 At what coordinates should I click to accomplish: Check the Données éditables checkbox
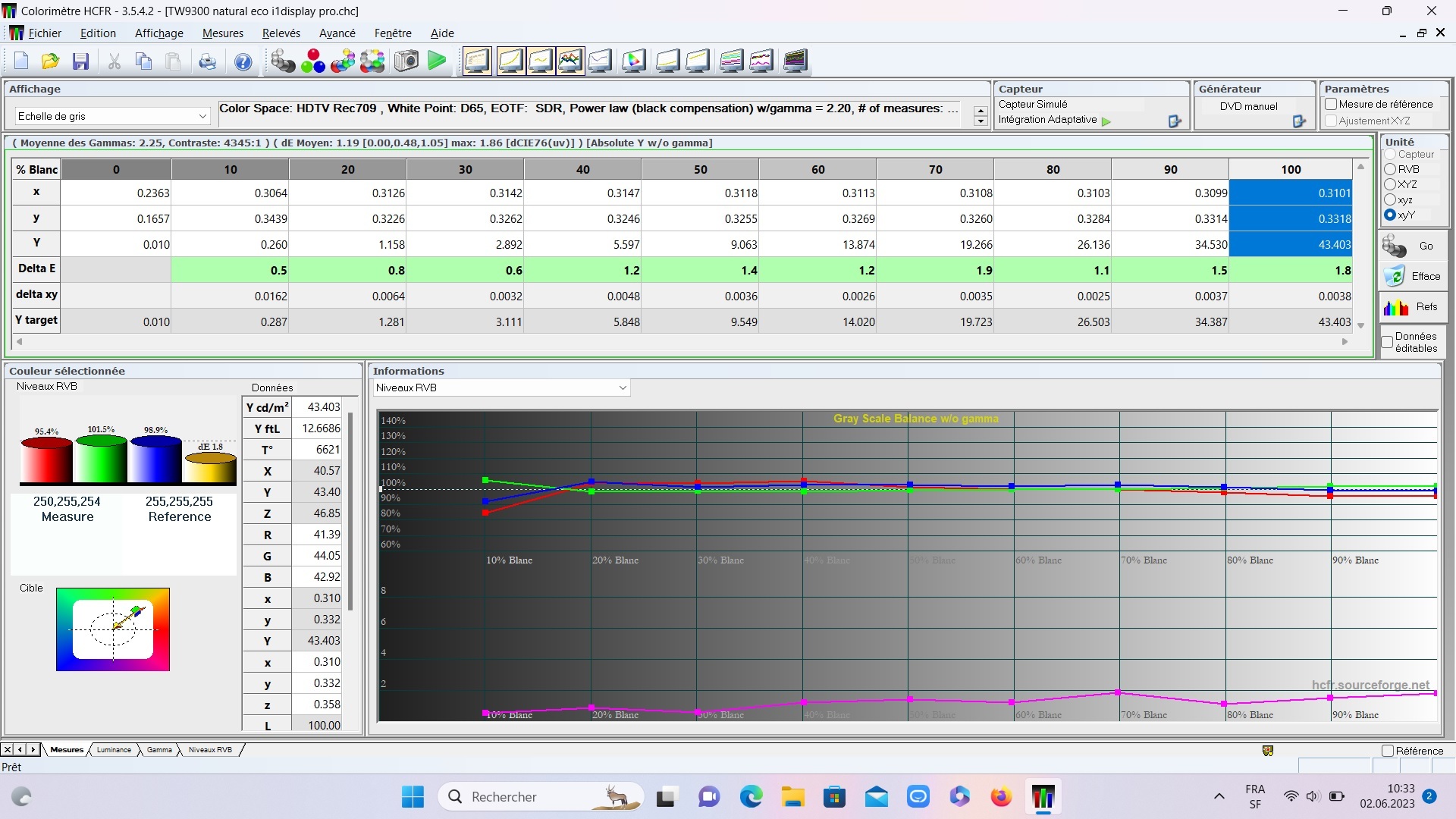(1387, 342)
